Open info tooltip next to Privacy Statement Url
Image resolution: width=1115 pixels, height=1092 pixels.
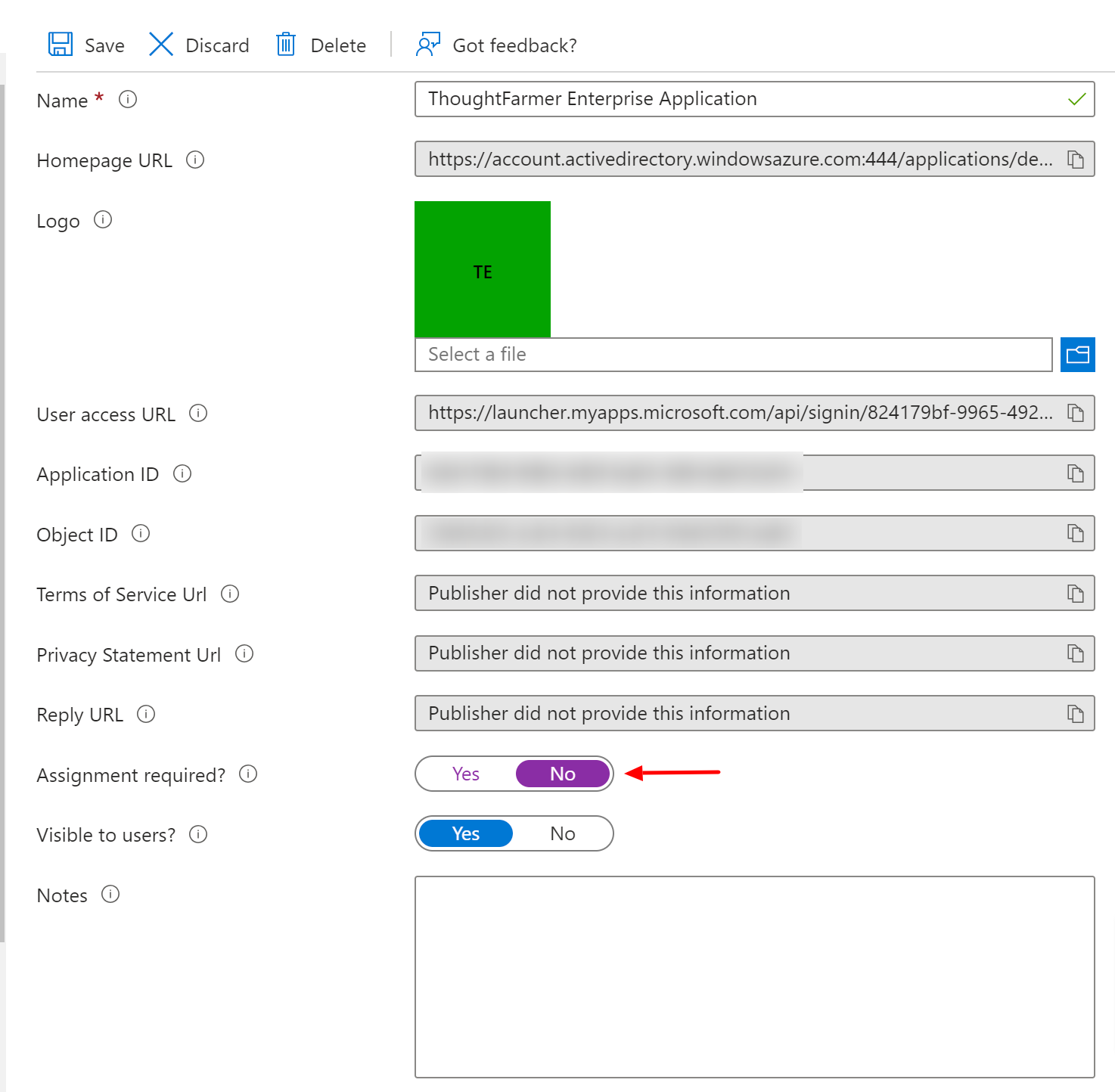coord(244,653)
